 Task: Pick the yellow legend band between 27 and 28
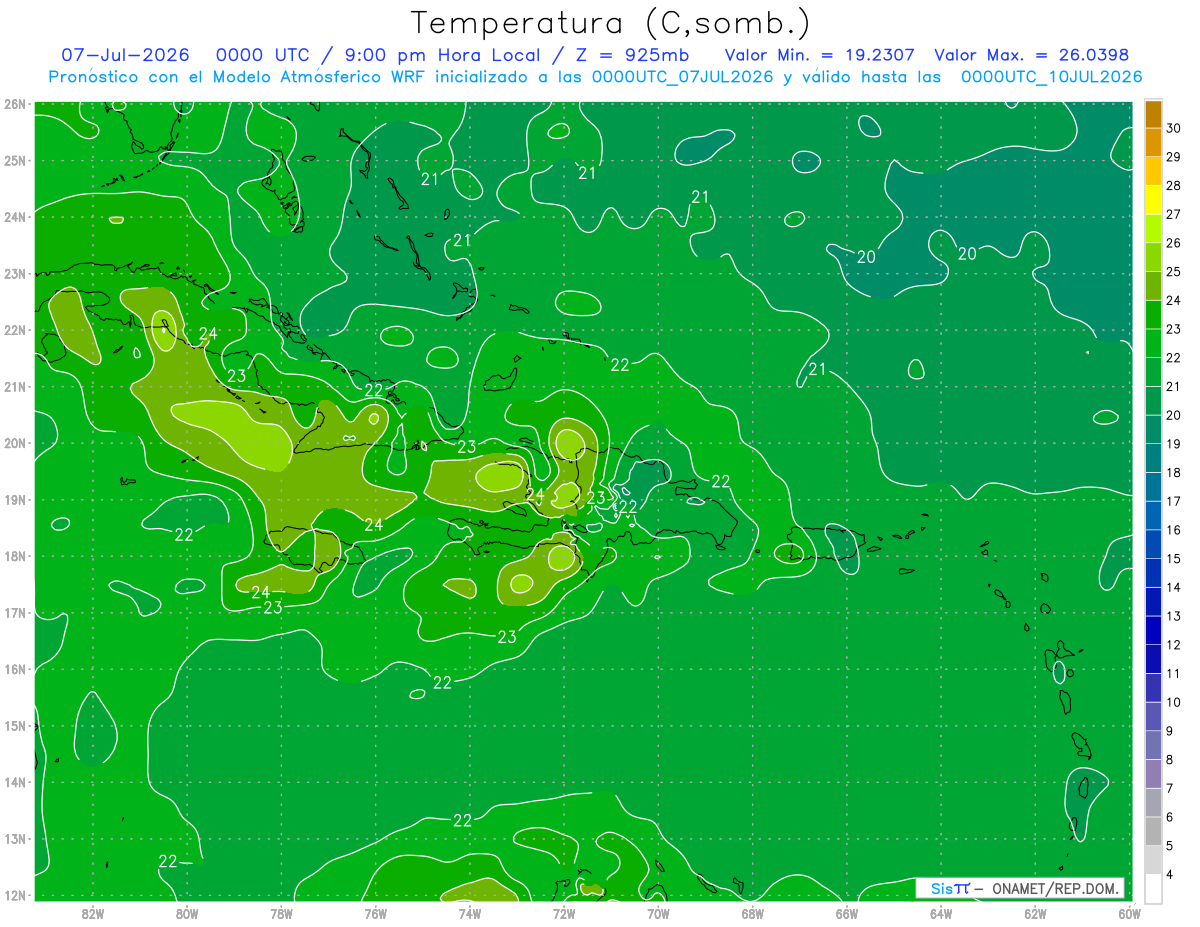pos(1153,200)
